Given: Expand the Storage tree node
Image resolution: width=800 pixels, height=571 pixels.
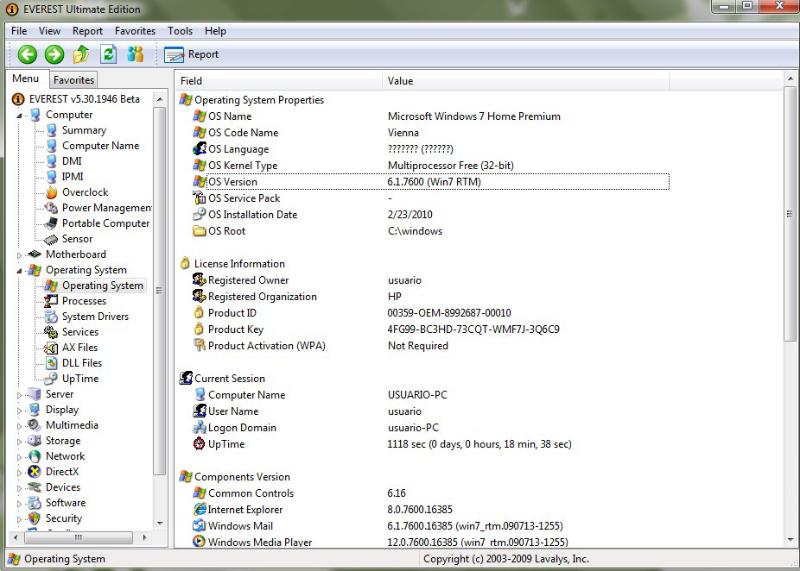Looking at the screenshot, I should point(19,441).
